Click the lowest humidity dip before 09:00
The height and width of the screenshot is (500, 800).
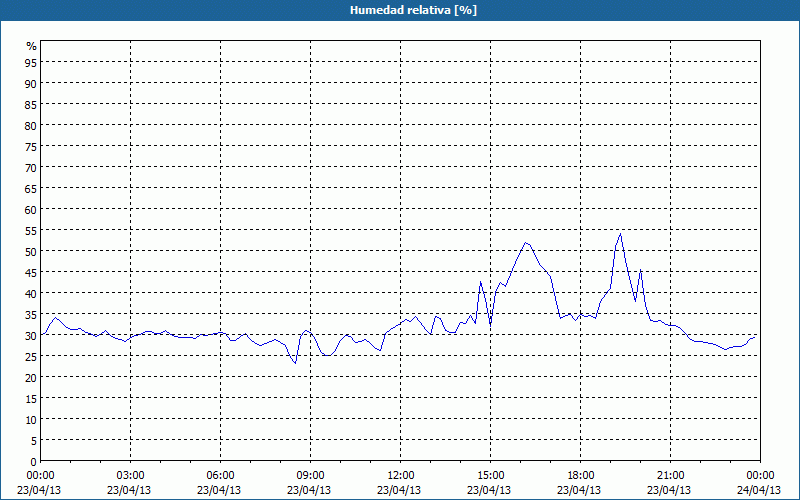(295, 363)
